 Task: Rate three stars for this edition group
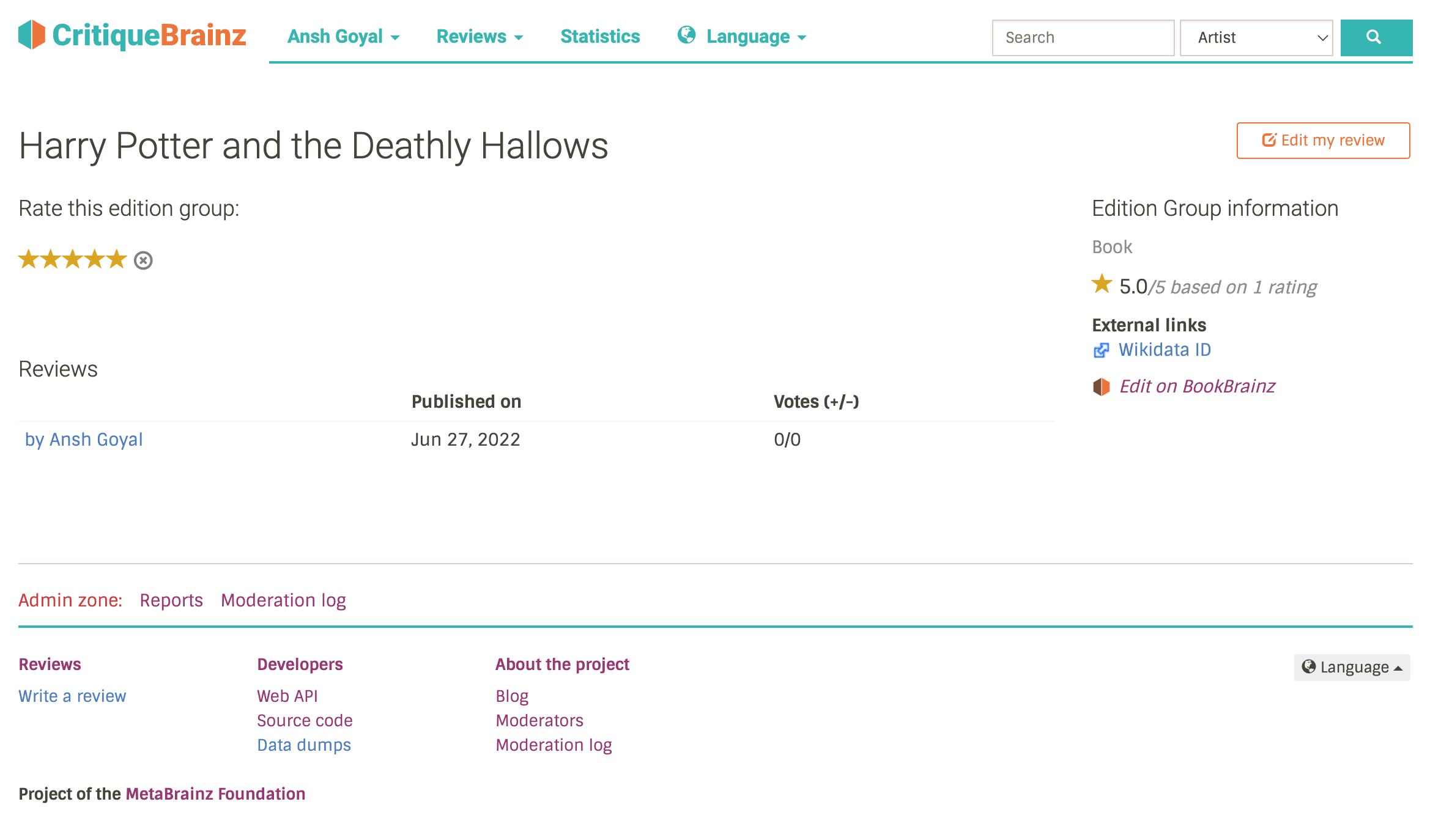tap(72, 259)
